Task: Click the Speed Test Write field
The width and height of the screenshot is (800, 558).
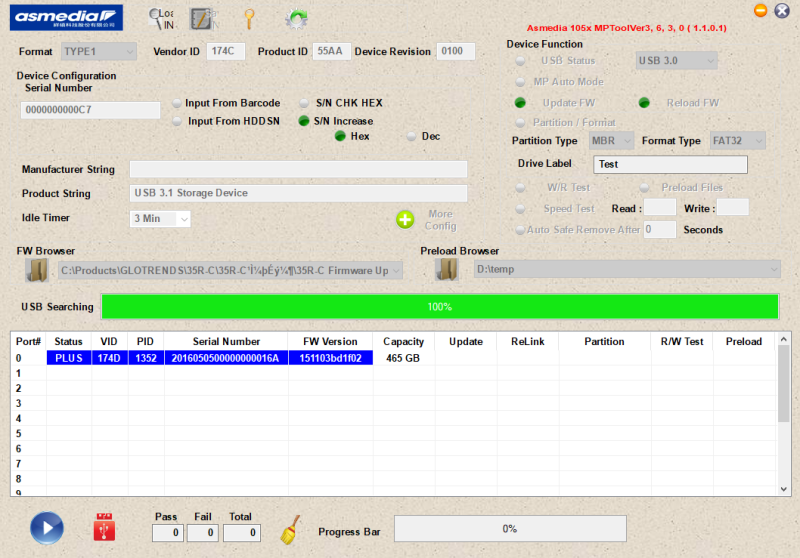Action: 733,208
